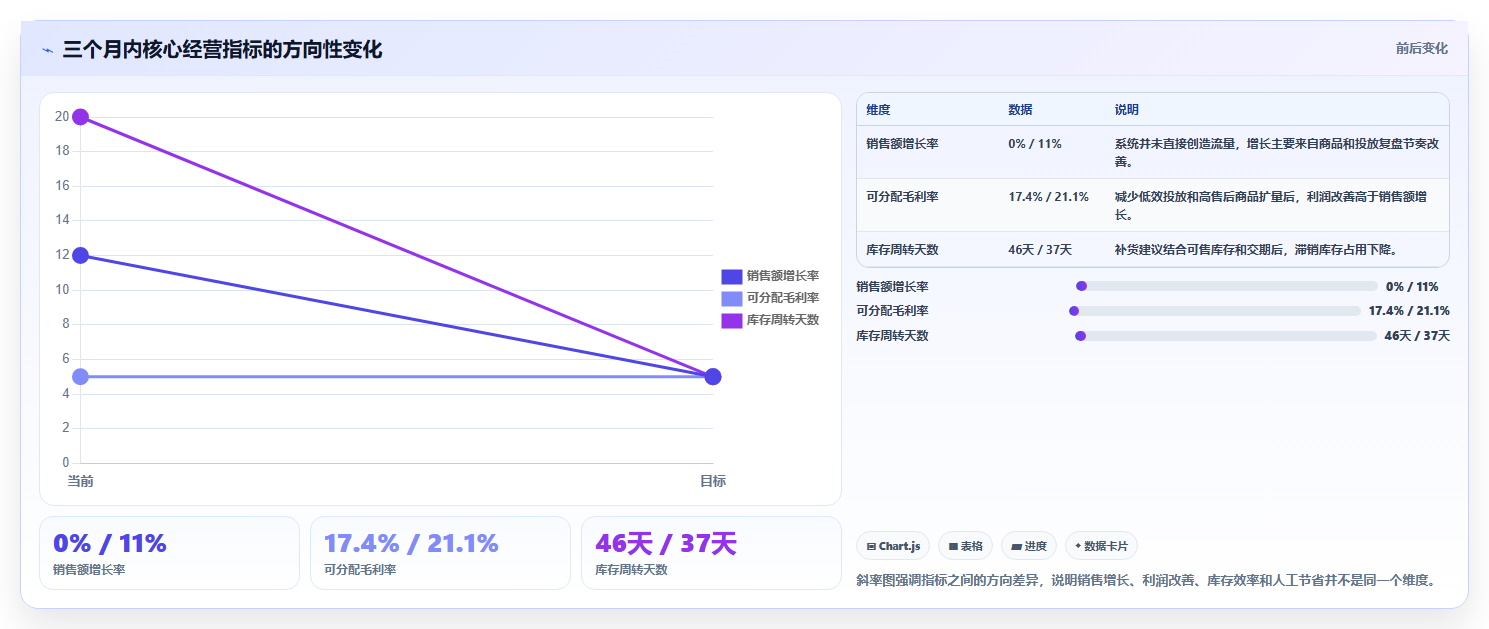Image resolution: width=1489 pixels, height=629 pixels.
Task: Click the footer note starting with 斜率图强调
Action: pyautogui.click(x=1146, y=579)
